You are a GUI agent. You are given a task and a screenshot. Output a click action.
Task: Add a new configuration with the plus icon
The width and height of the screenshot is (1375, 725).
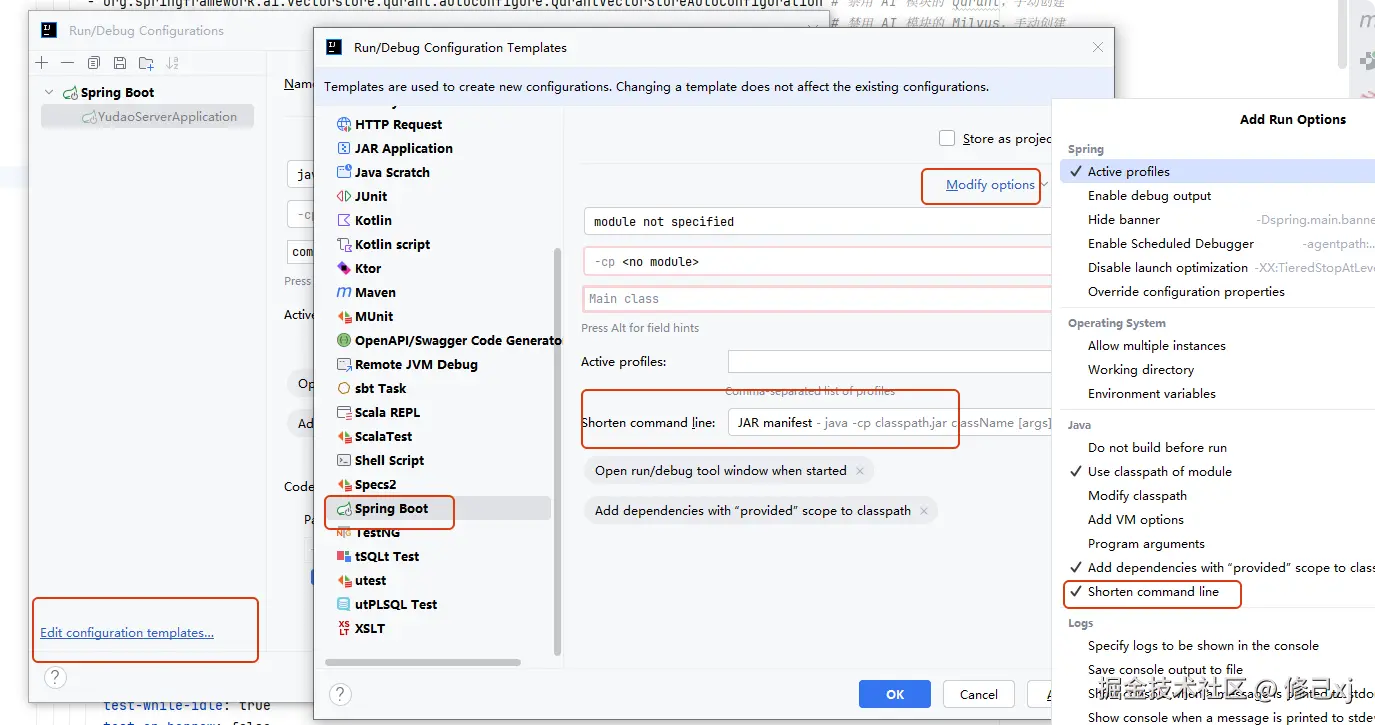pos(41,63)
